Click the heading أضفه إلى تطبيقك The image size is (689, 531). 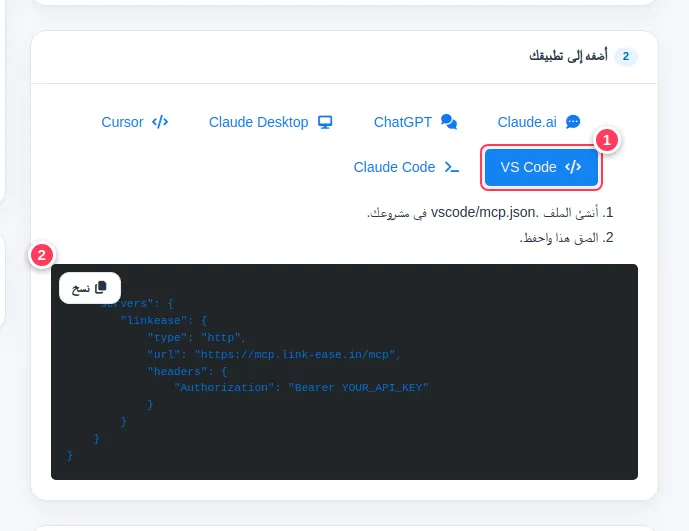coord(568,56)
